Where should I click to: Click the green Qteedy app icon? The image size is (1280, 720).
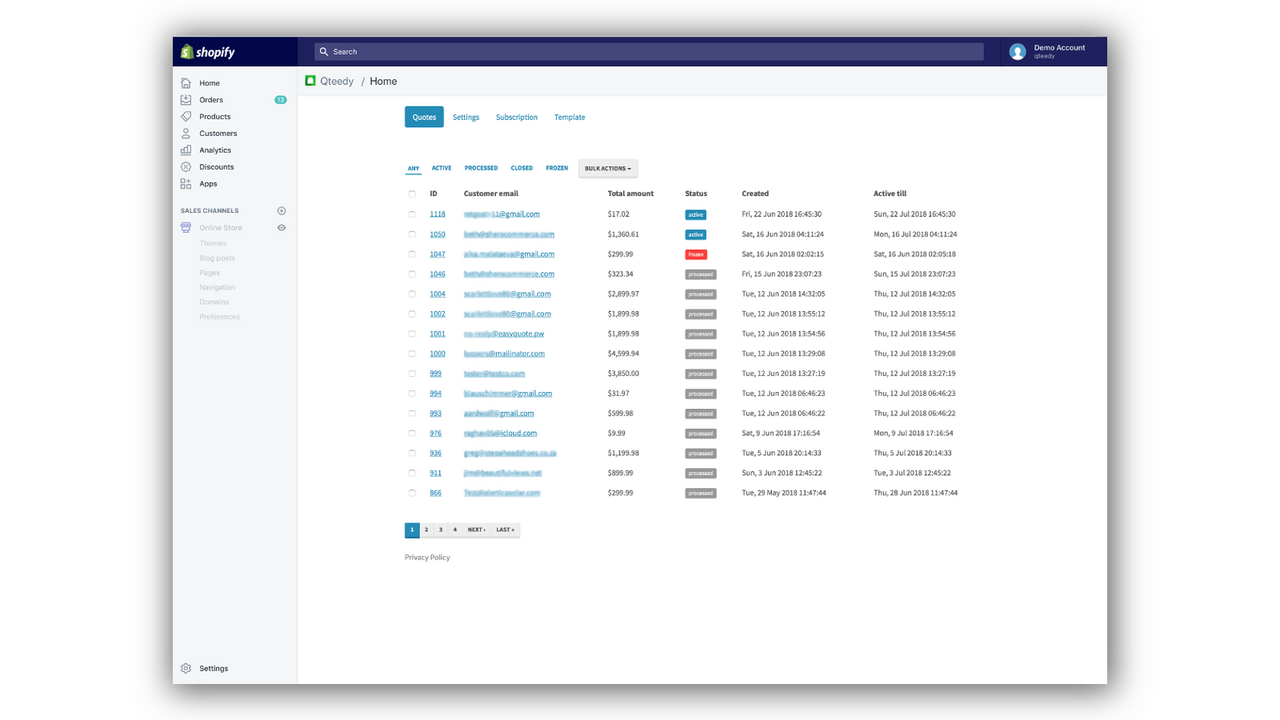(311, 81)
